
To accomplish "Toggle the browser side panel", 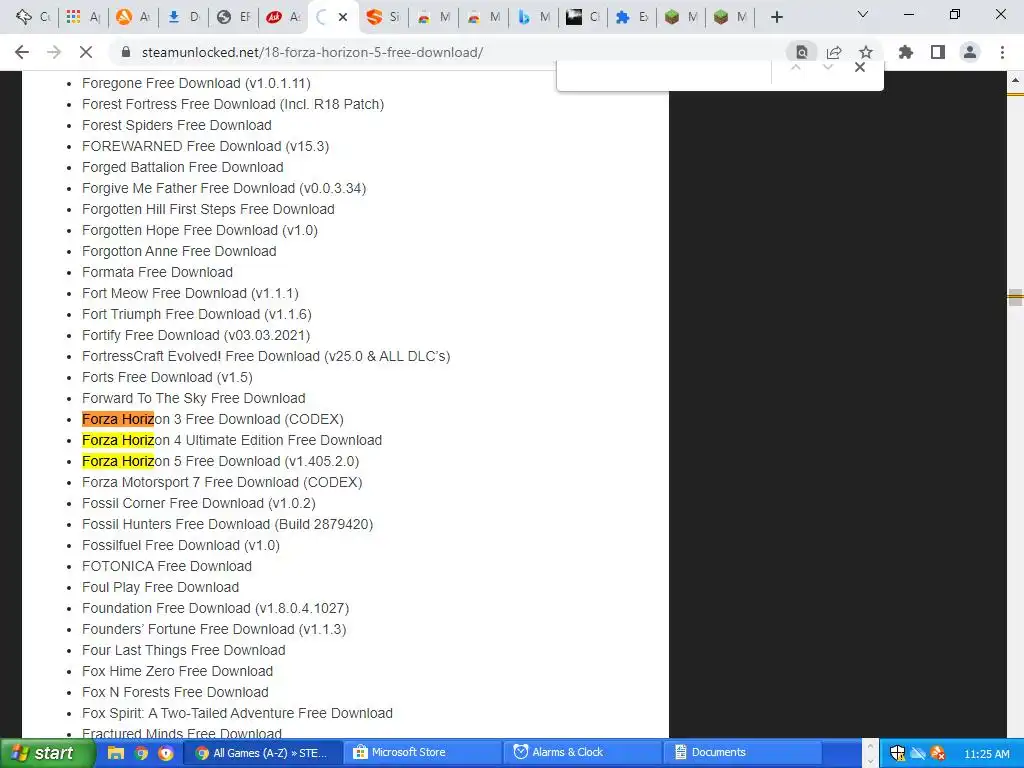I will pos(938,52).
